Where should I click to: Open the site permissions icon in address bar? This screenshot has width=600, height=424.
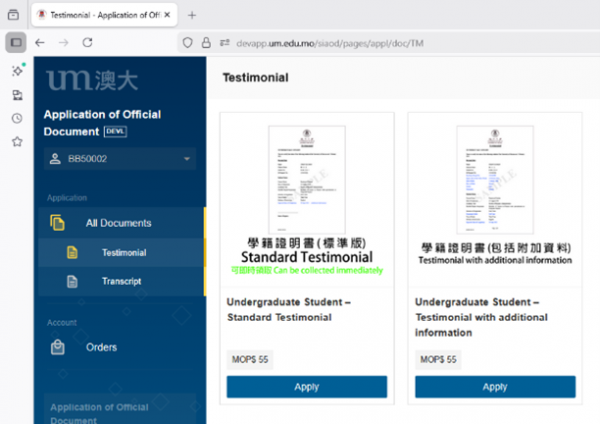[x=225, y=43]
